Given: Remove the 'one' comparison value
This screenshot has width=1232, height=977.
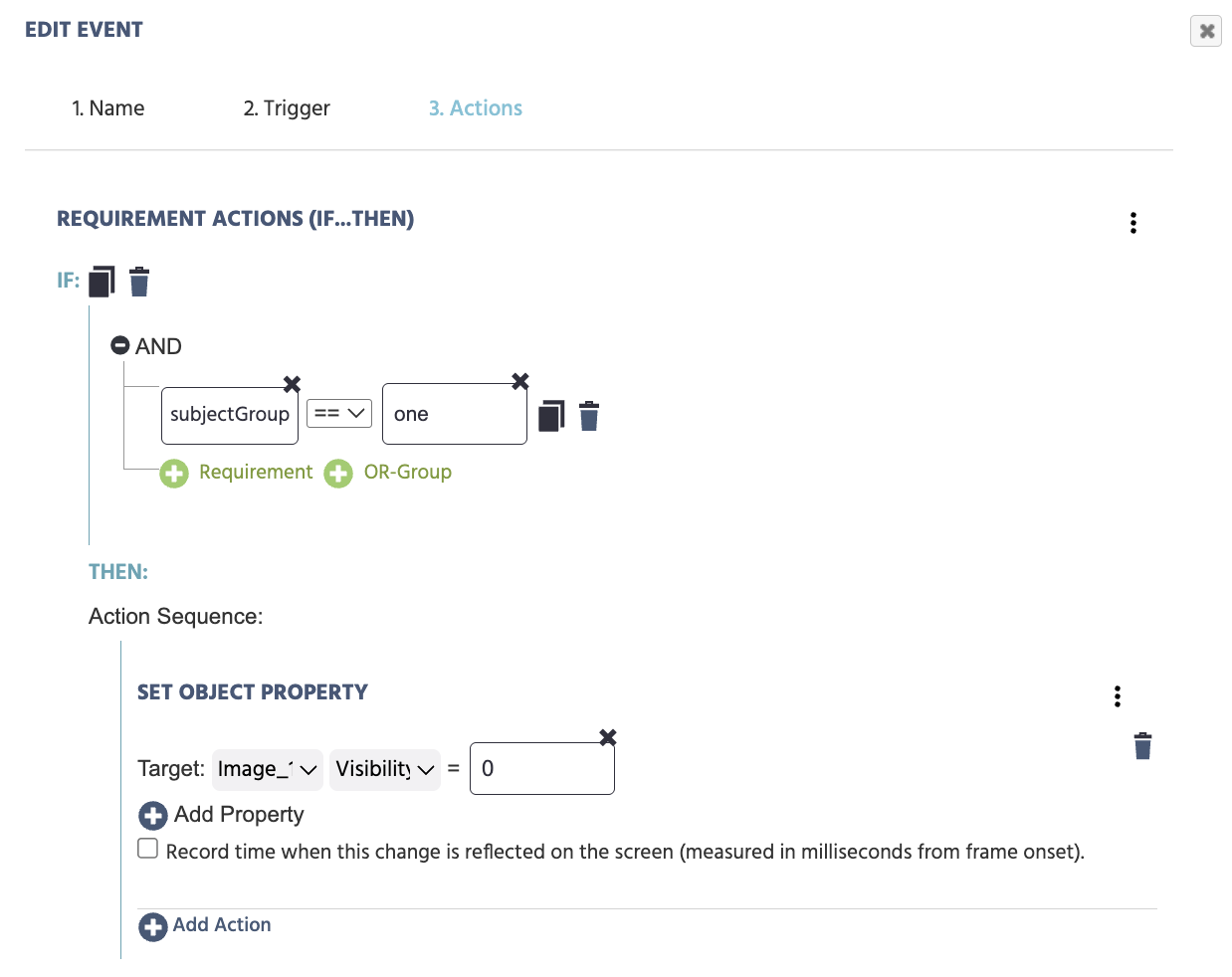Looking at the screenshot, I should tap(519, 381).
